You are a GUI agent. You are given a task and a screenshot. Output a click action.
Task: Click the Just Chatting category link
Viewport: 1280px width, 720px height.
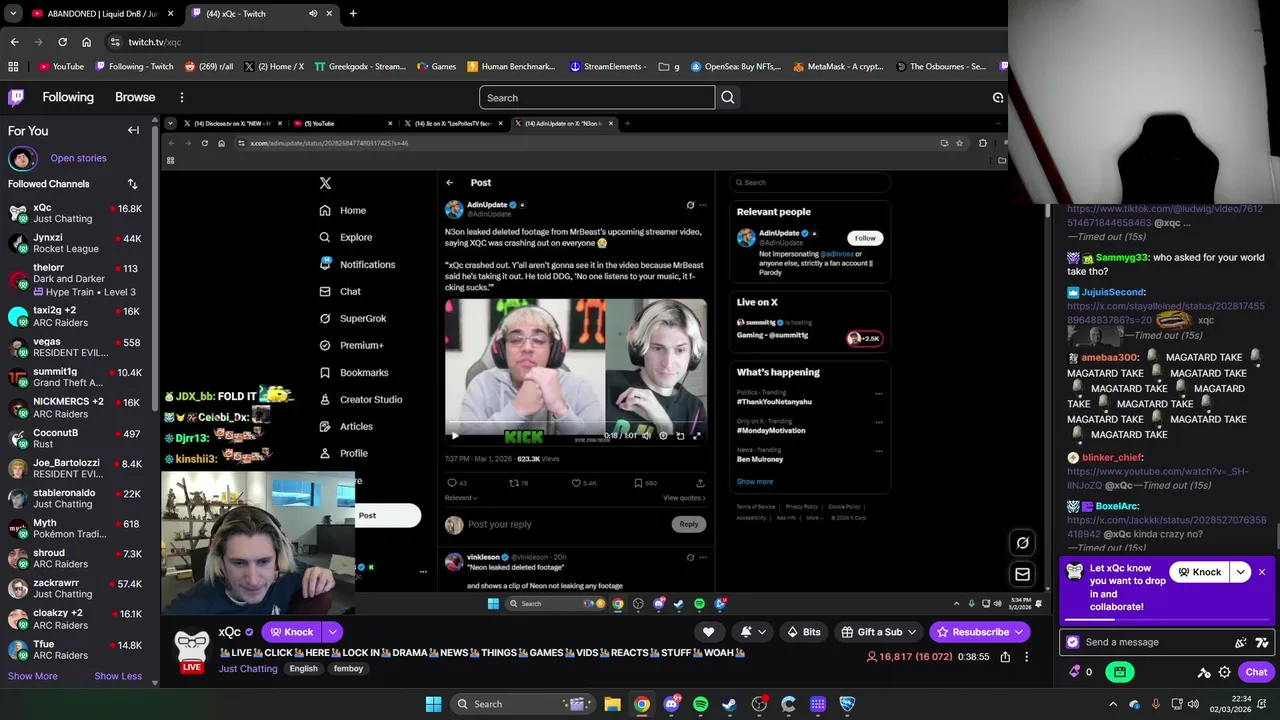pos(248,669)
